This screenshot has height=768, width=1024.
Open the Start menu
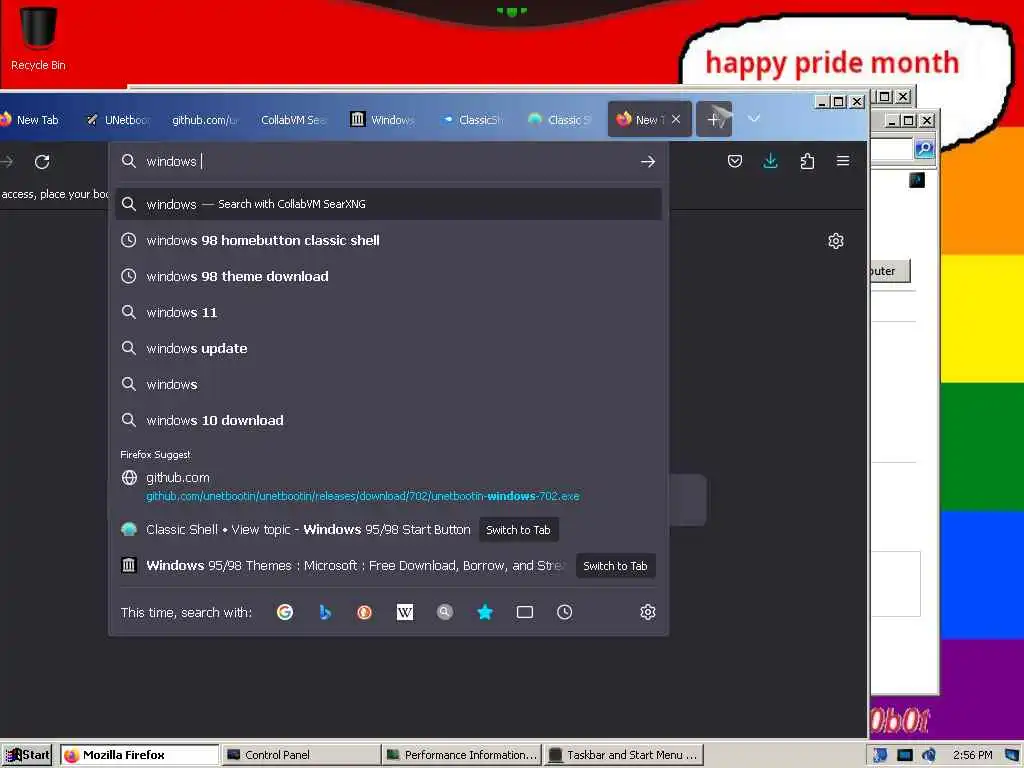point(27,755)
